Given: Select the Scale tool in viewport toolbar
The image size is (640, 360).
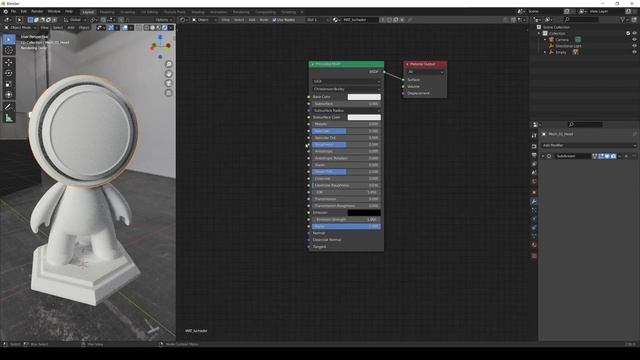Looking at the screenshot, I should [9, 84].
